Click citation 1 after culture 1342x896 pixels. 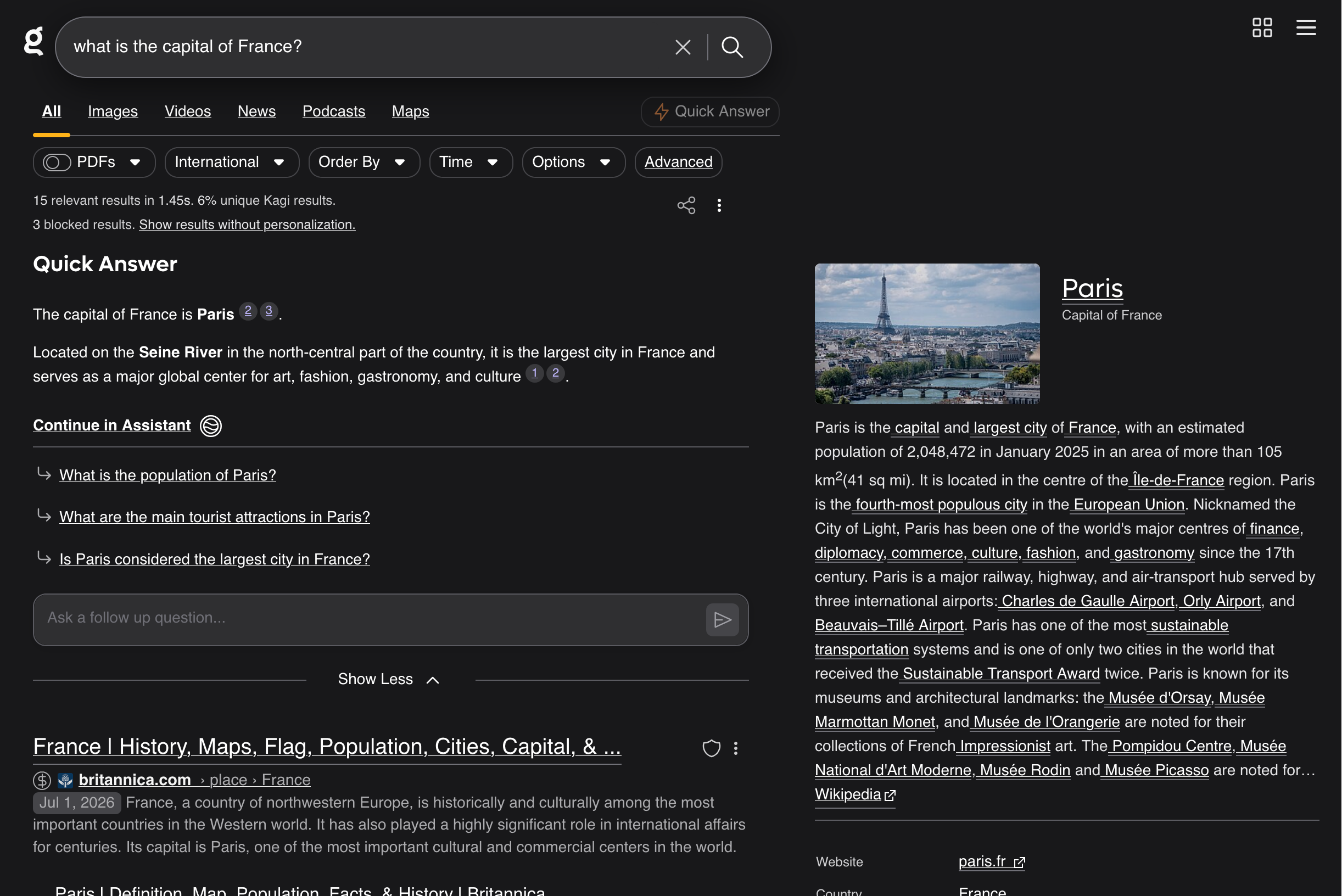[534, 373]
